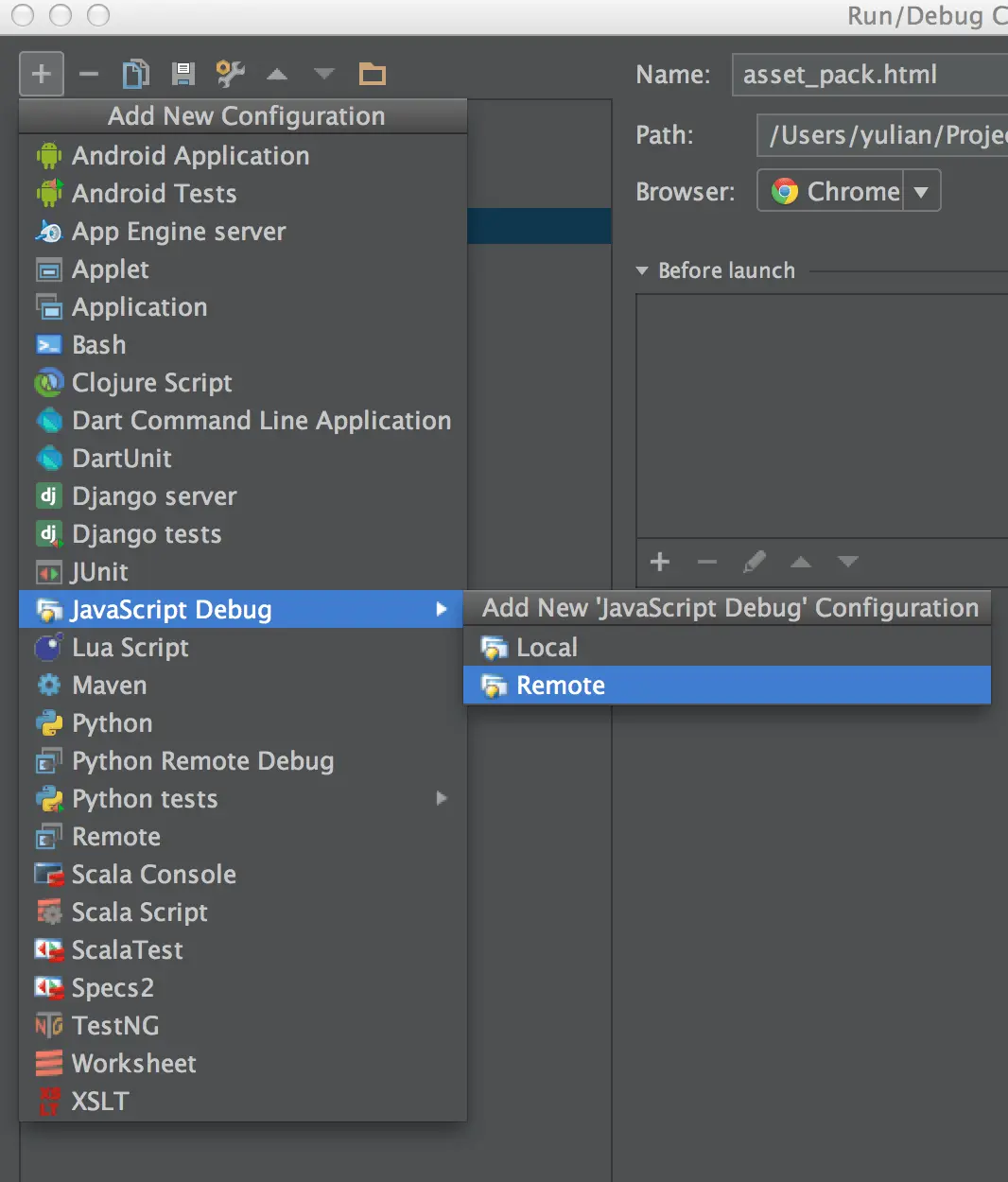
Task: Open the JavaScript Debug submenu arrow
Action: click(x=441, y=609)
